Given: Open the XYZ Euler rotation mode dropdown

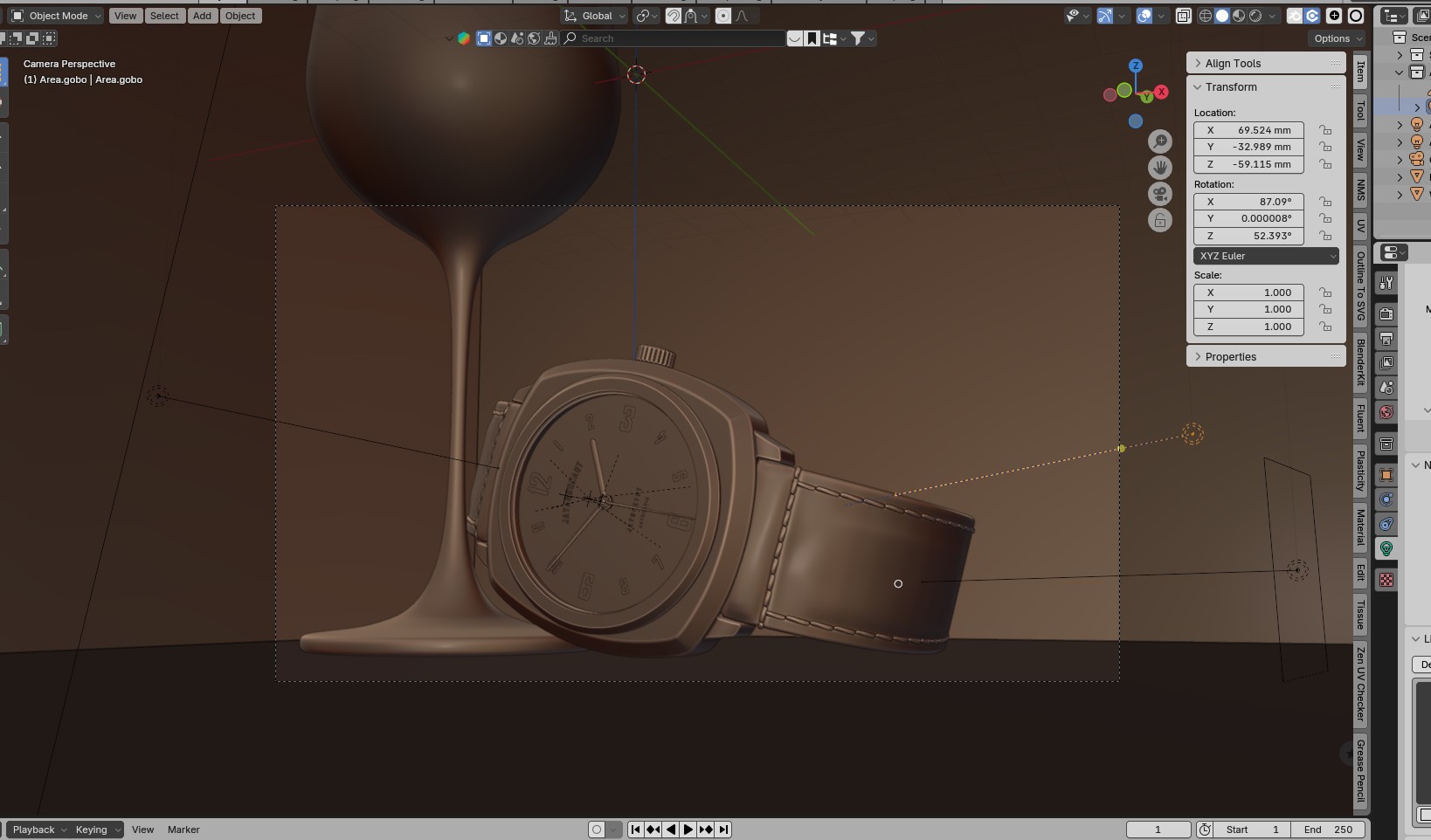Looking at the screenshot, I should tap(1266, 256).
